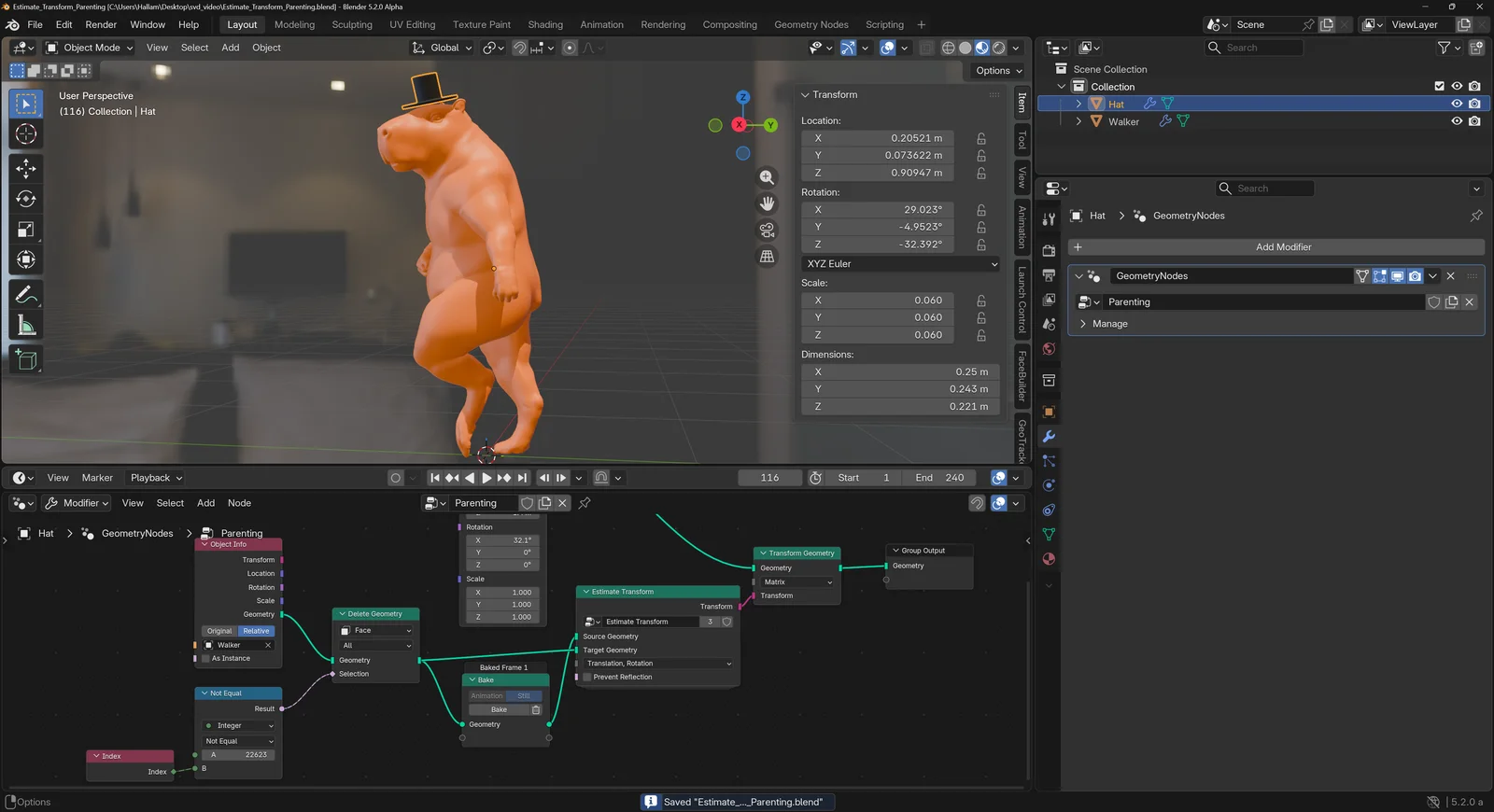Select the Relative transform space button

(257, 631)
